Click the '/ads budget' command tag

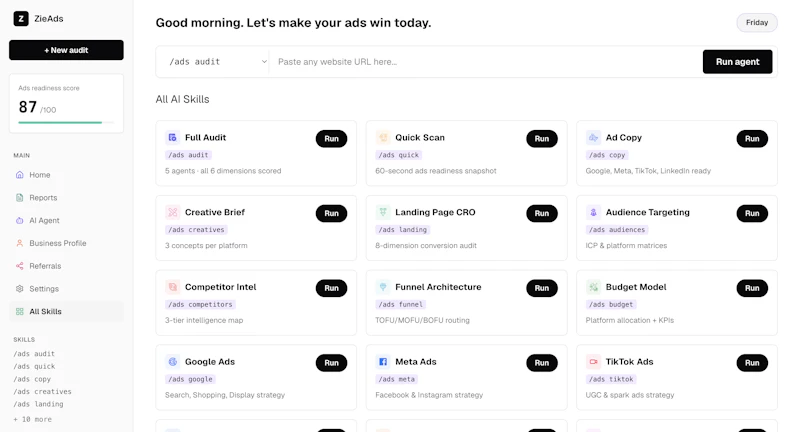pos(611,304)
